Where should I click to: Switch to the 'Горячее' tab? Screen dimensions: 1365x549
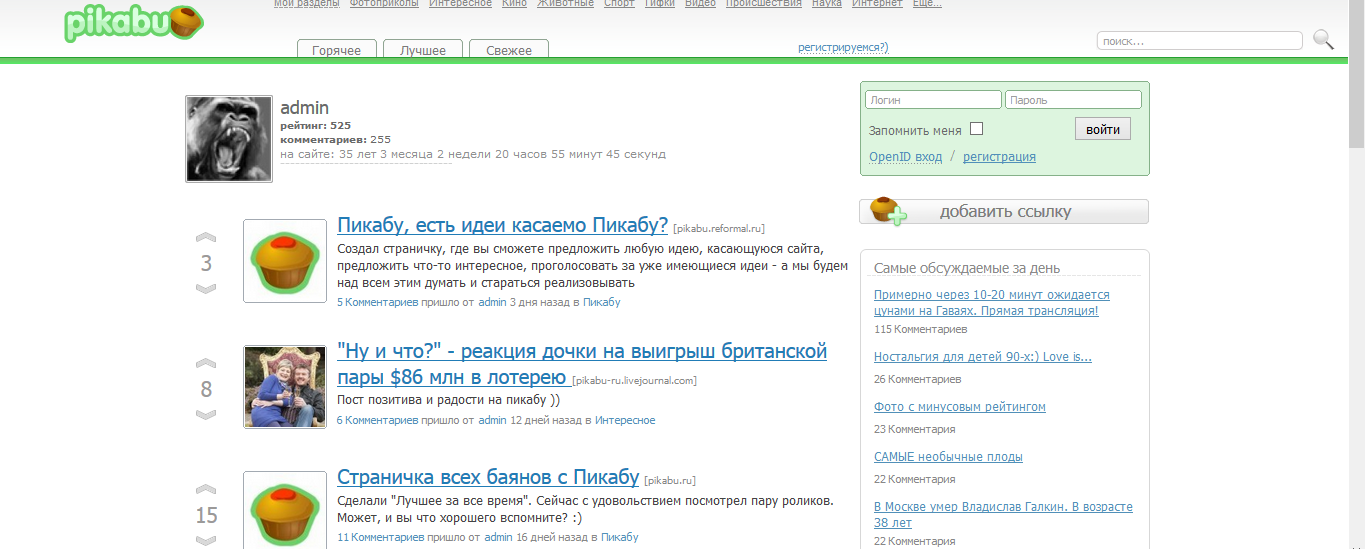[336, 50]
